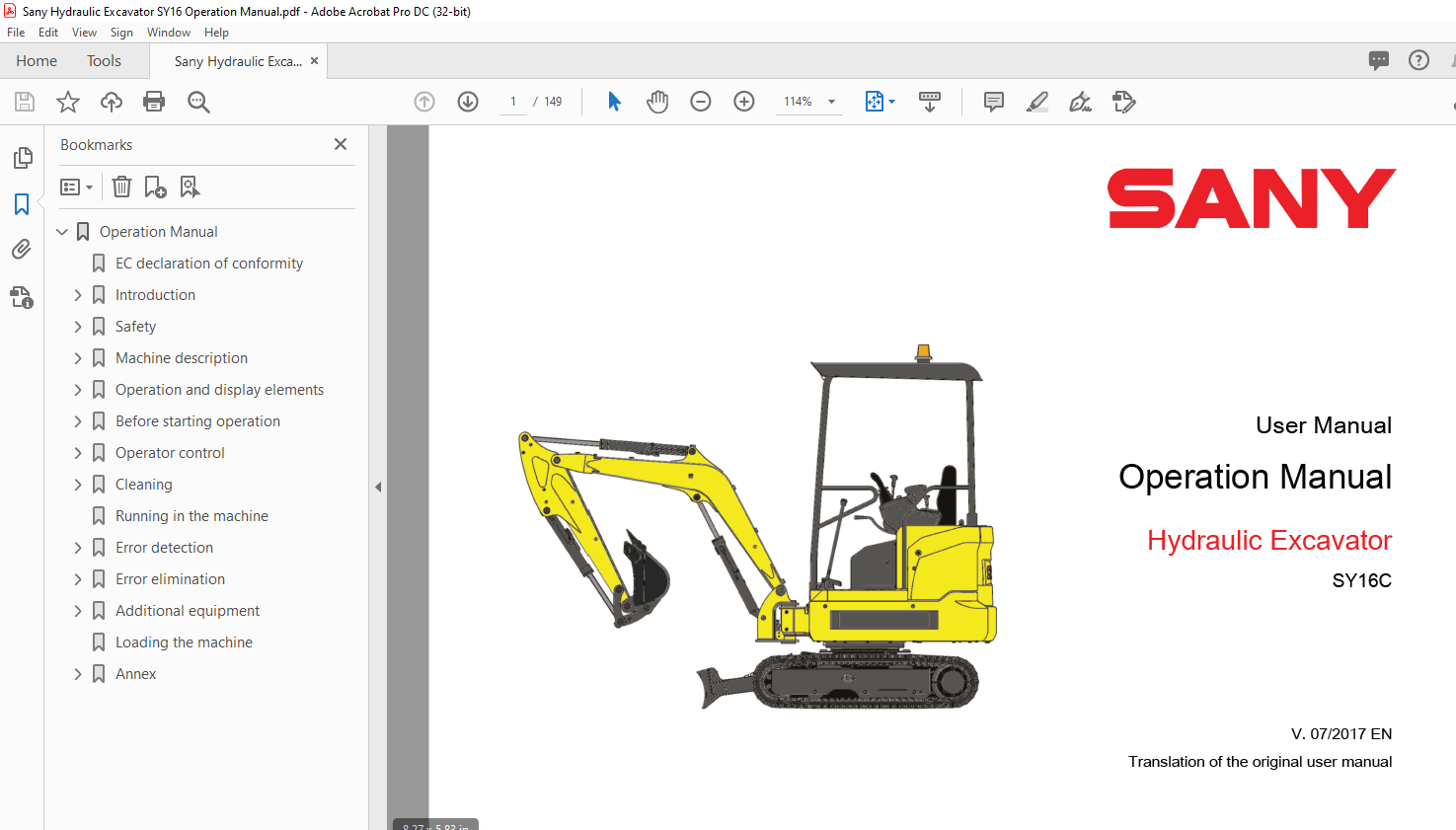Expand Before starting operation bookmark
1456x830 pixels.
[78, 421]
